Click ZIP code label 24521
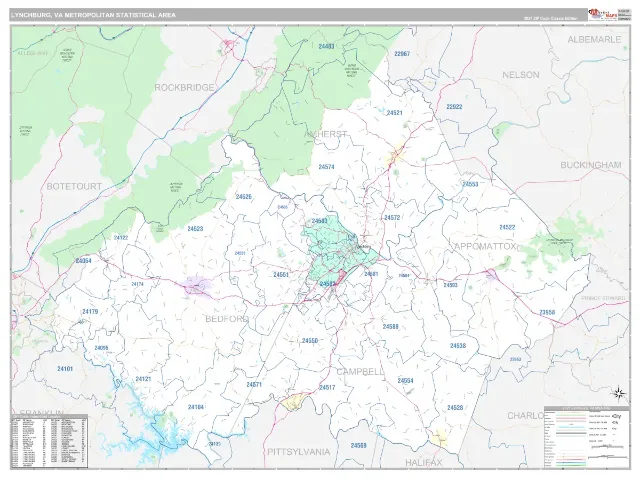 pos(394,113)
